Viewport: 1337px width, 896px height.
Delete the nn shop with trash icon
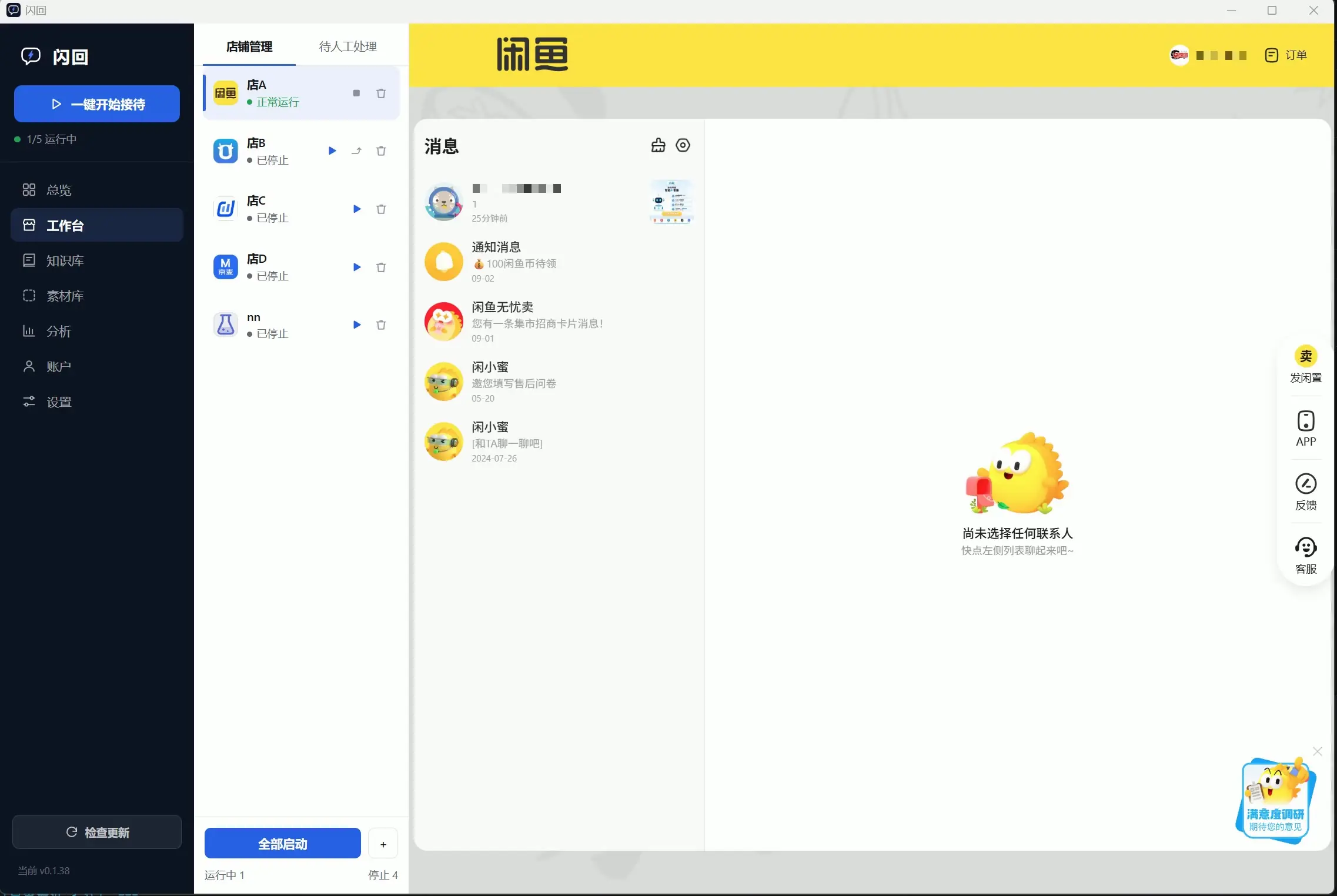coord(381,325)
